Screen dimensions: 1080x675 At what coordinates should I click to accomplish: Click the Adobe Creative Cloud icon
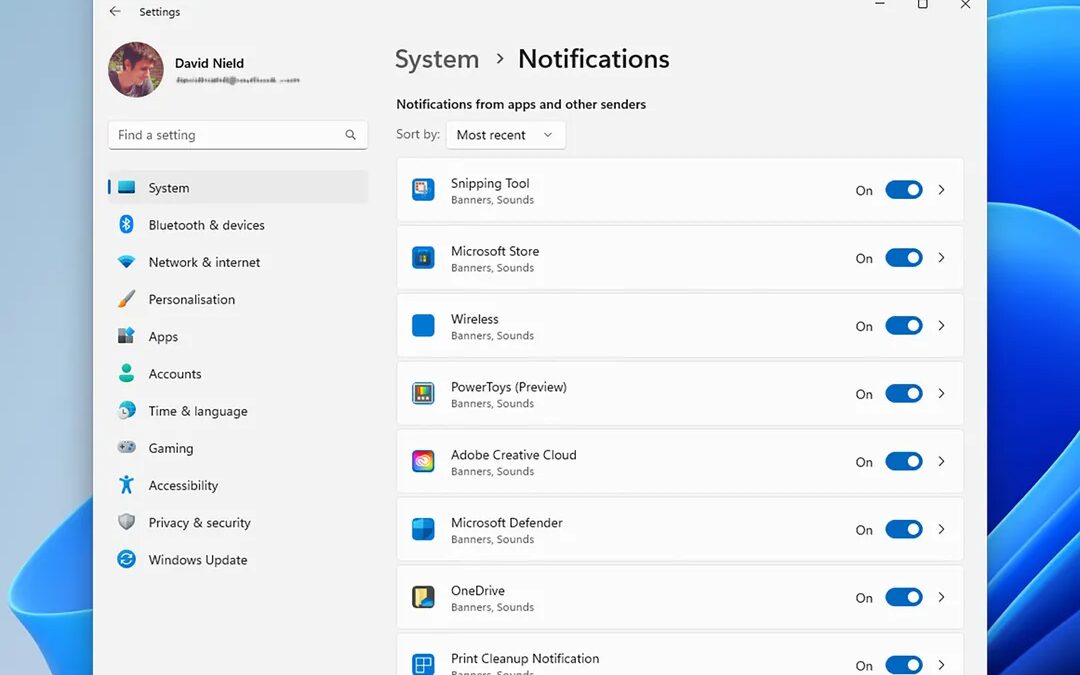pos(423,462)
